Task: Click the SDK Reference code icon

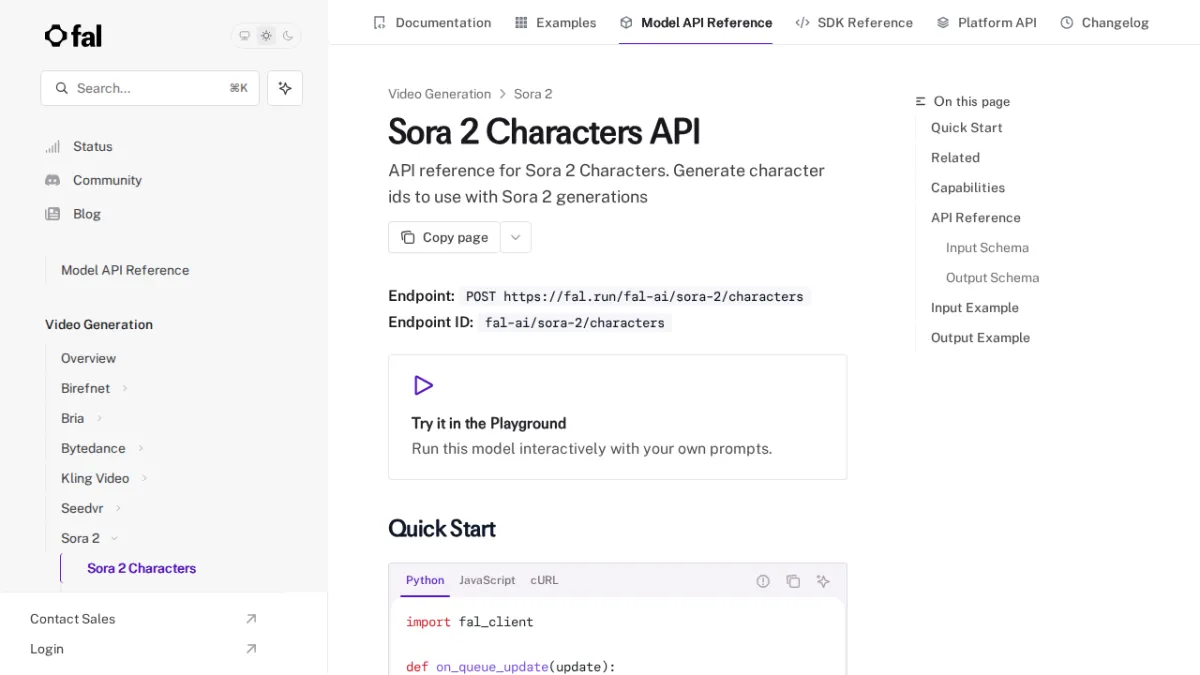Action: [802, 22]
